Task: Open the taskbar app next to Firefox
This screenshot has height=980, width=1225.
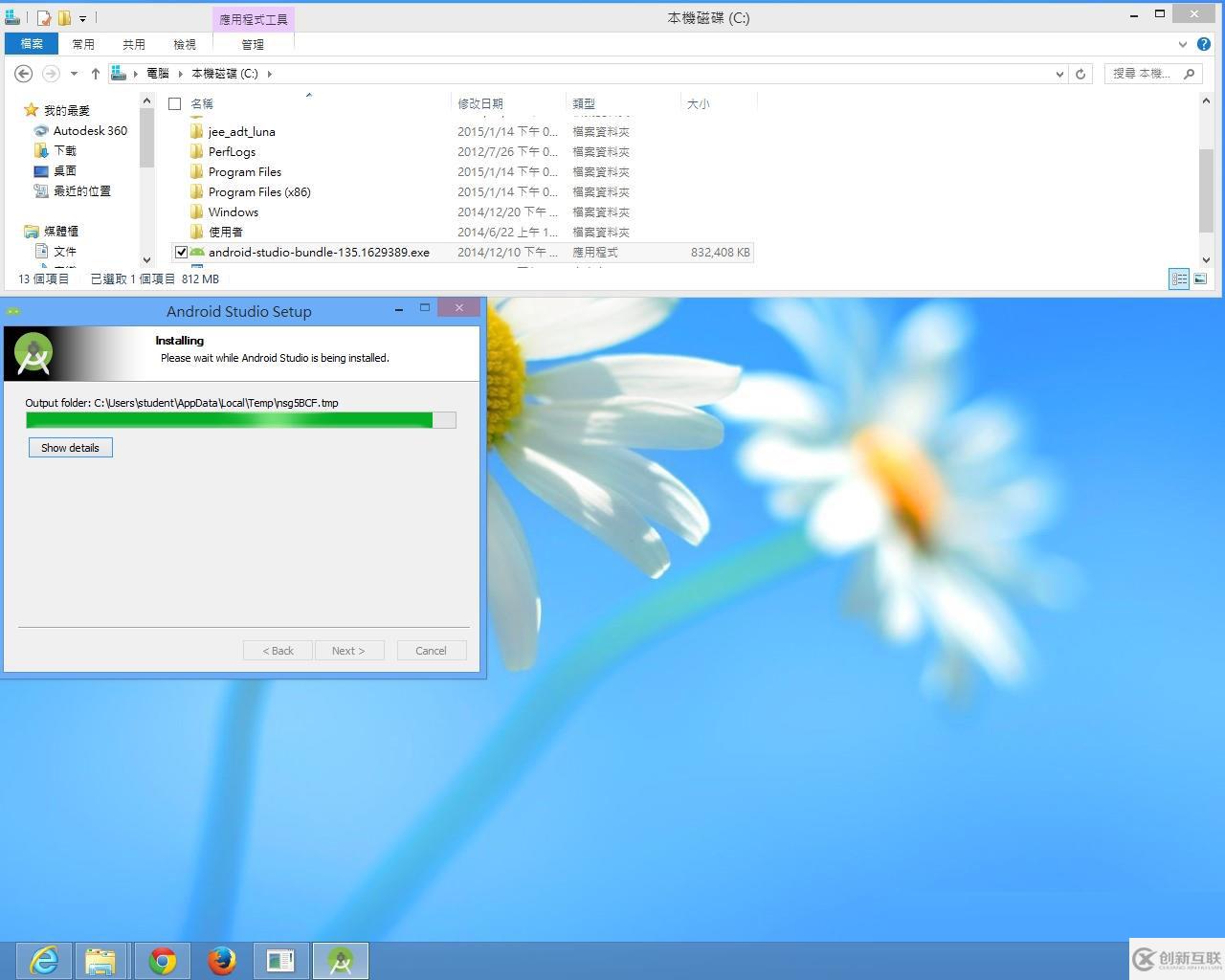Action: pos(281,960)
